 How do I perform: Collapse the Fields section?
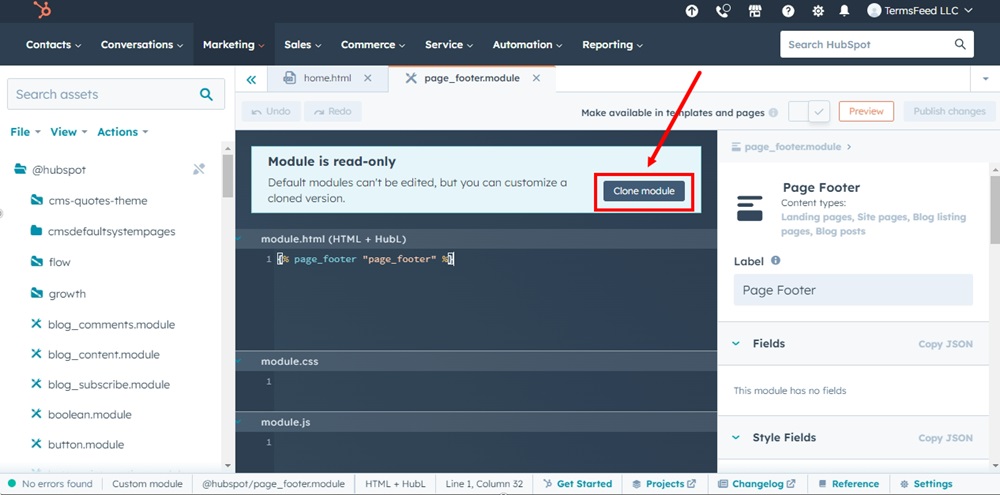point(736,343)
